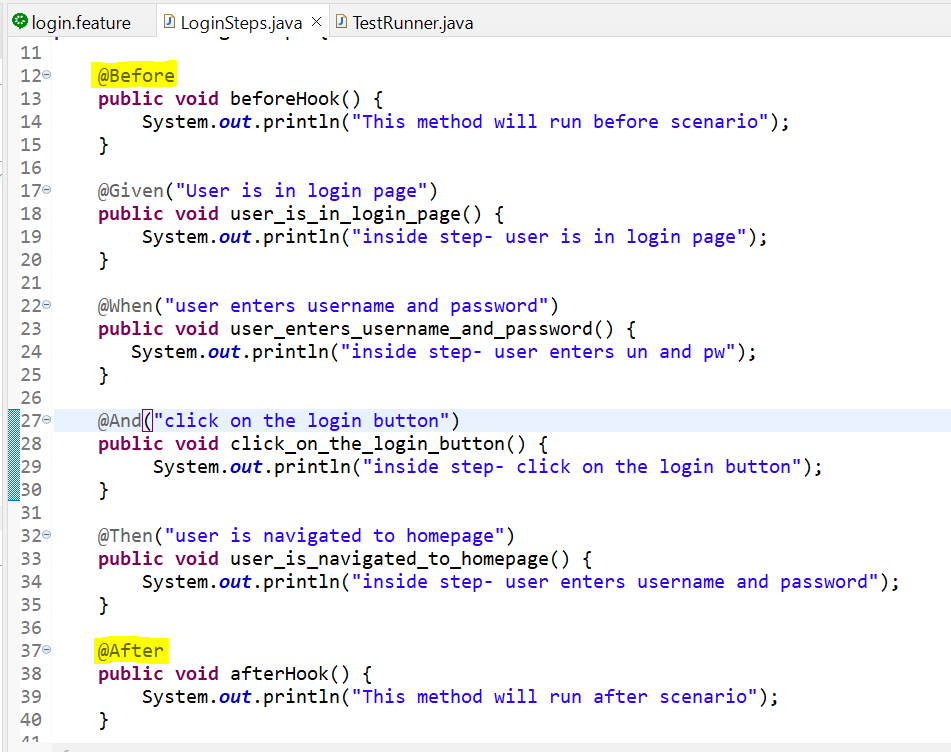Close the LoginSteps.java editor tab
The width and height of the screenshot is (951, 752).
317,21
